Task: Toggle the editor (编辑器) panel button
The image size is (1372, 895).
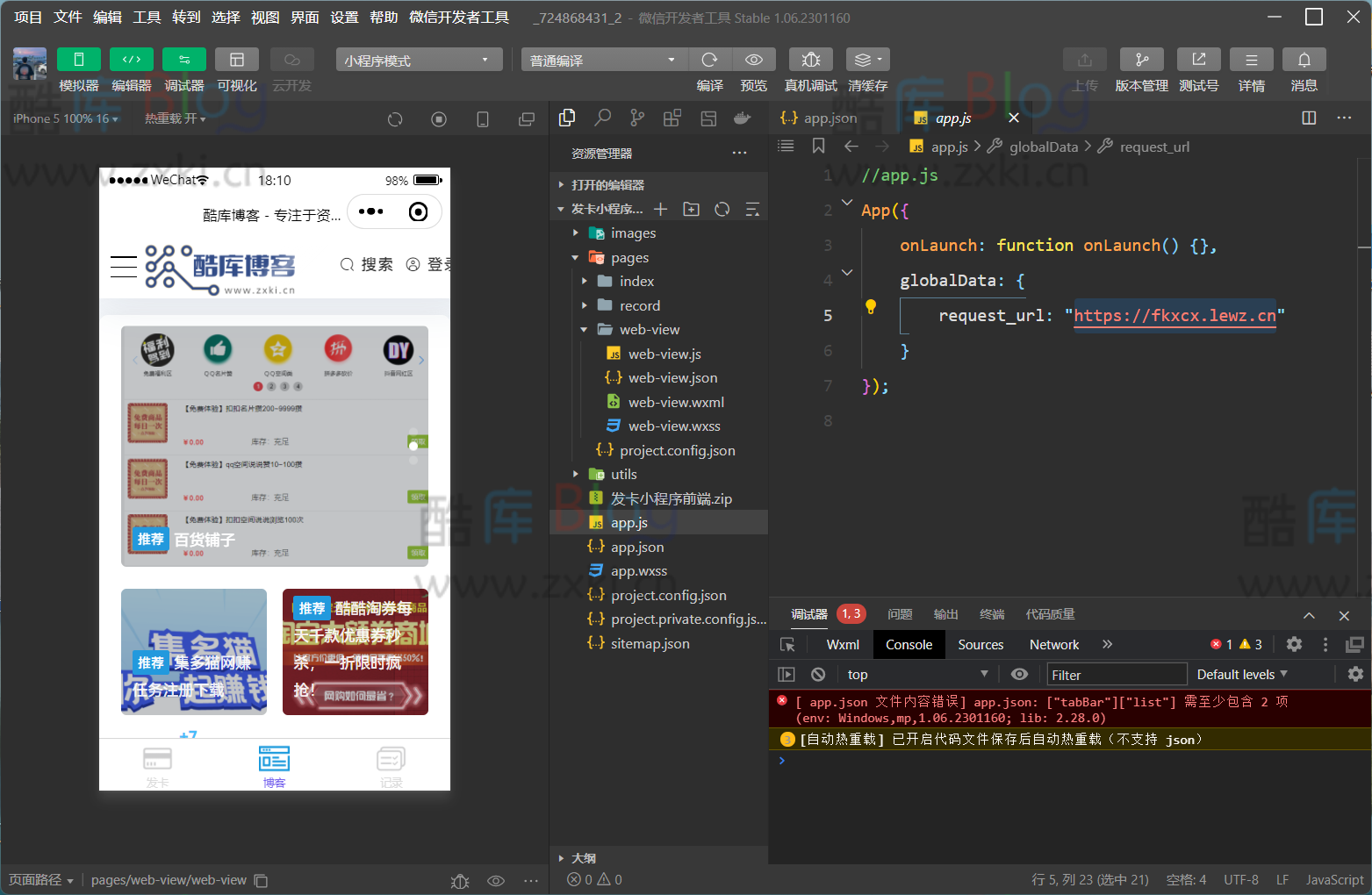Action: point(132,60)
